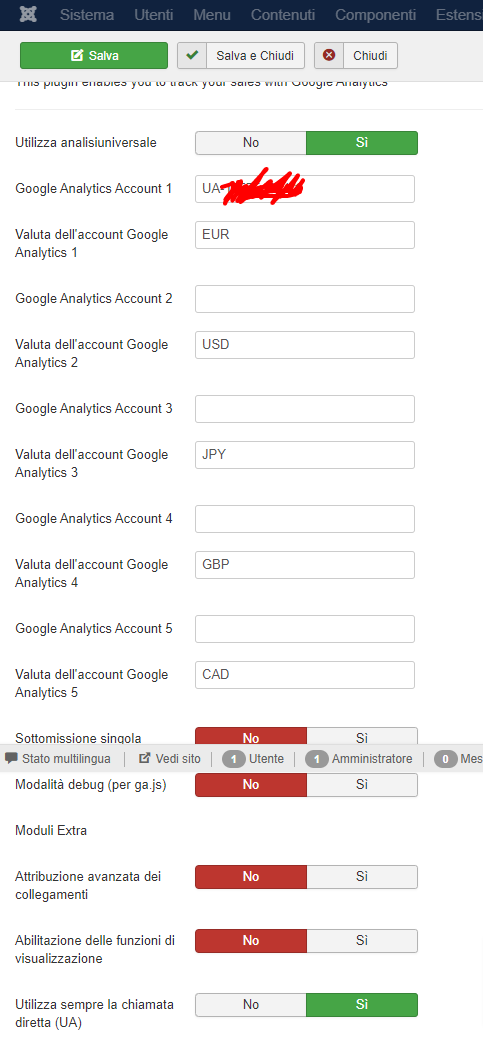Open the Componenti menu
The height and width of the screenshot is (1045, 483).
(376, 15)
